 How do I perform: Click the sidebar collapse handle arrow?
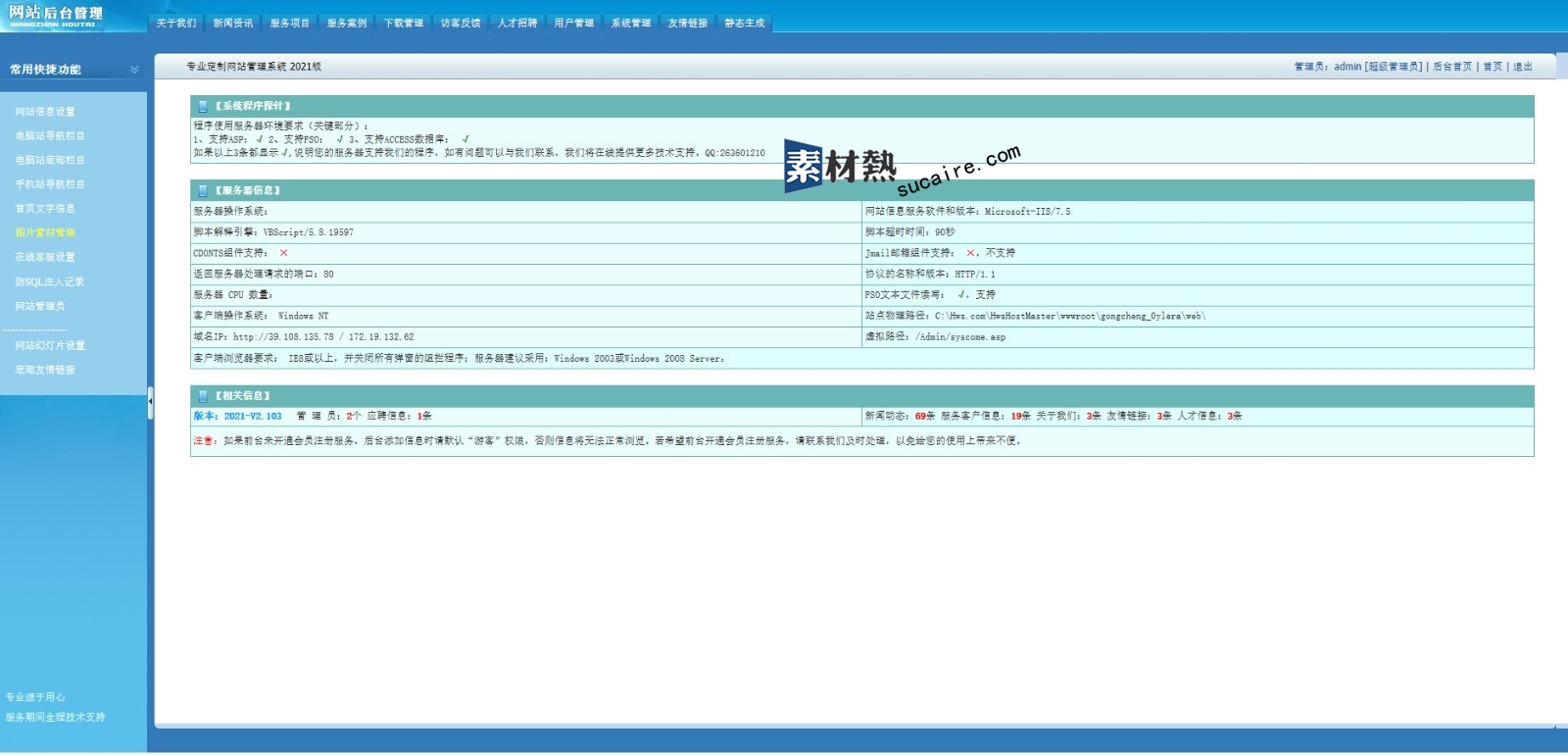click(151, 402)
